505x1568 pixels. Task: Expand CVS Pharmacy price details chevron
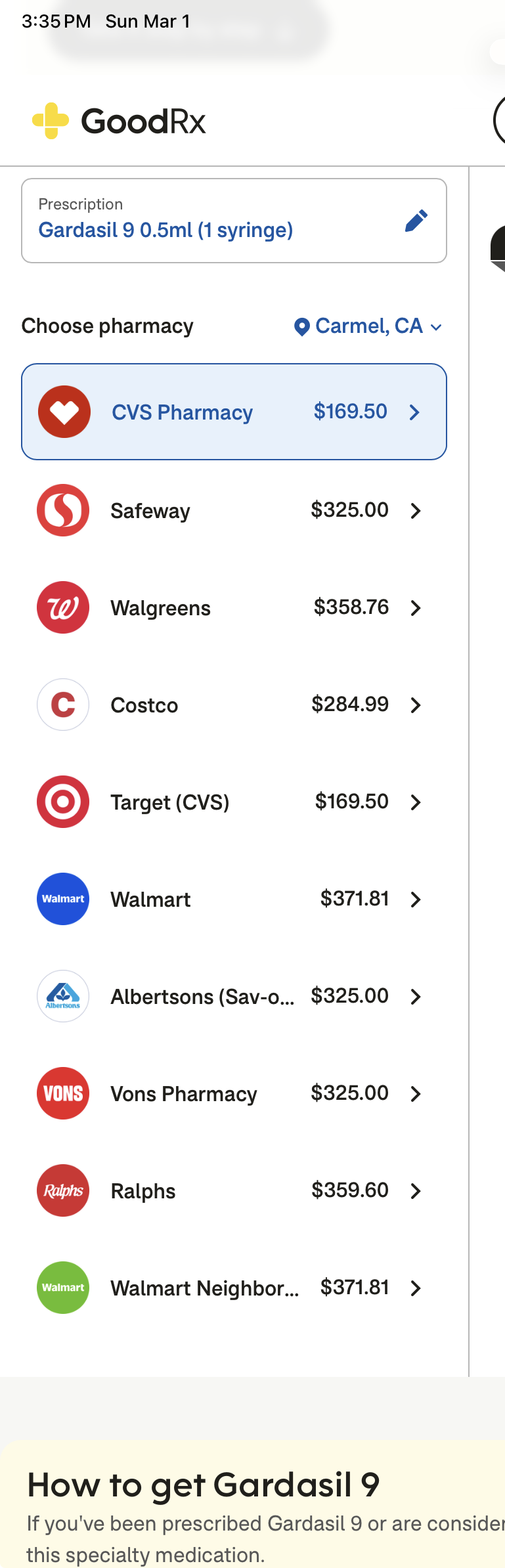414,412
